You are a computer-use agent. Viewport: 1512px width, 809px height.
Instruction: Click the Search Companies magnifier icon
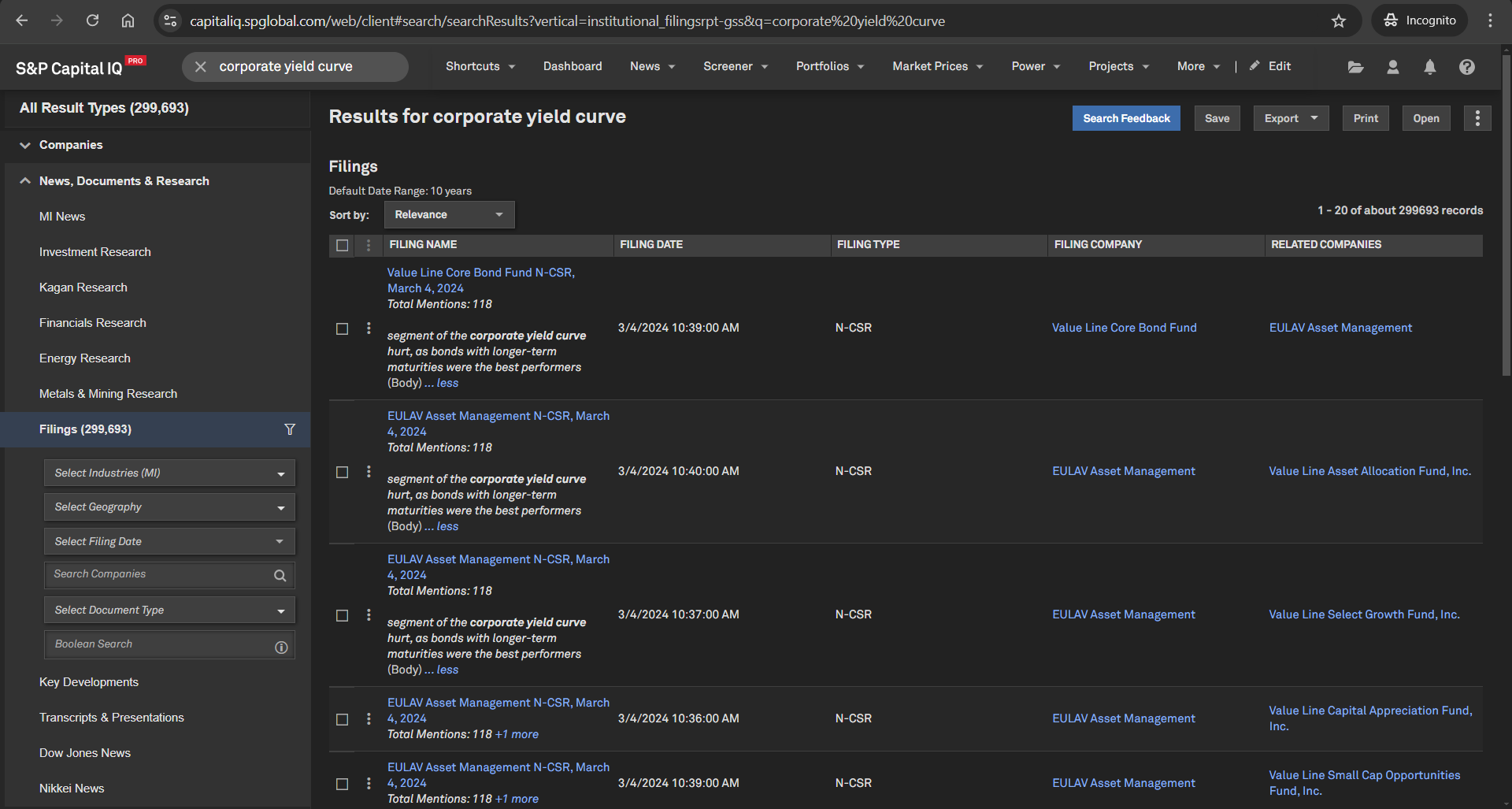click(x=280, y=576)
